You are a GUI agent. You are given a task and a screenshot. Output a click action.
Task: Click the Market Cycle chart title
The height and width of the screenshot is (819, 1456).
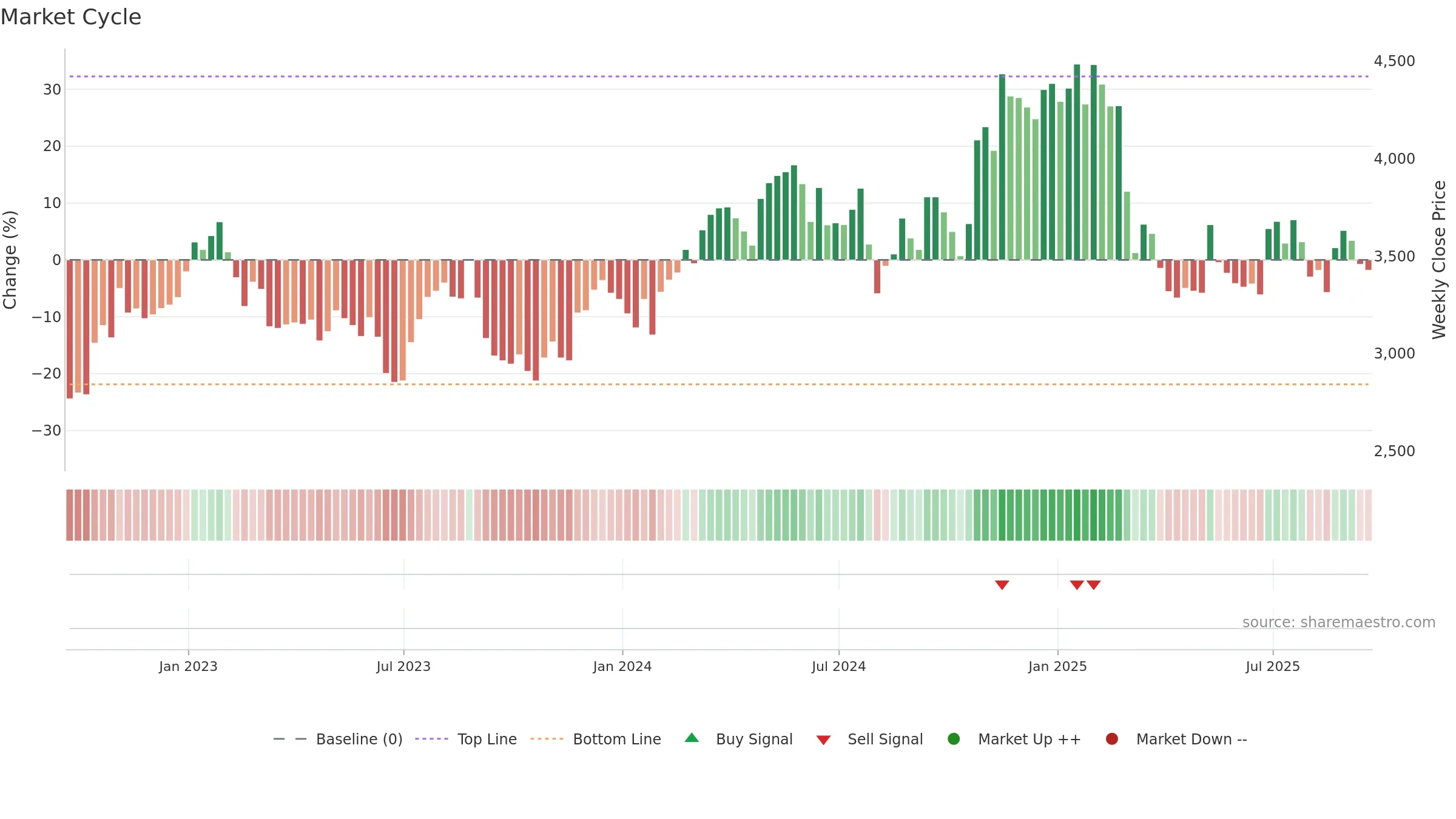71,17
